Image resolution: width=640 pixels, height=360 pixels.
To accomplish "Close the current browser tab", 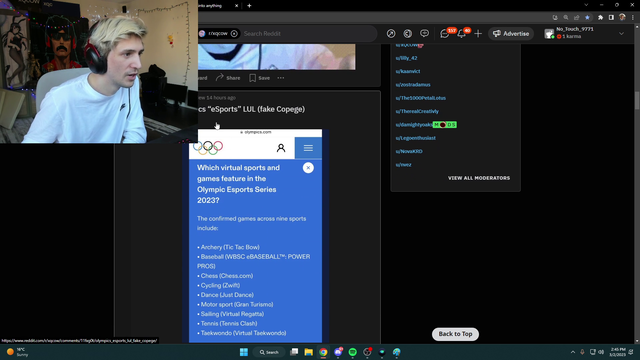I will [236, 6].
